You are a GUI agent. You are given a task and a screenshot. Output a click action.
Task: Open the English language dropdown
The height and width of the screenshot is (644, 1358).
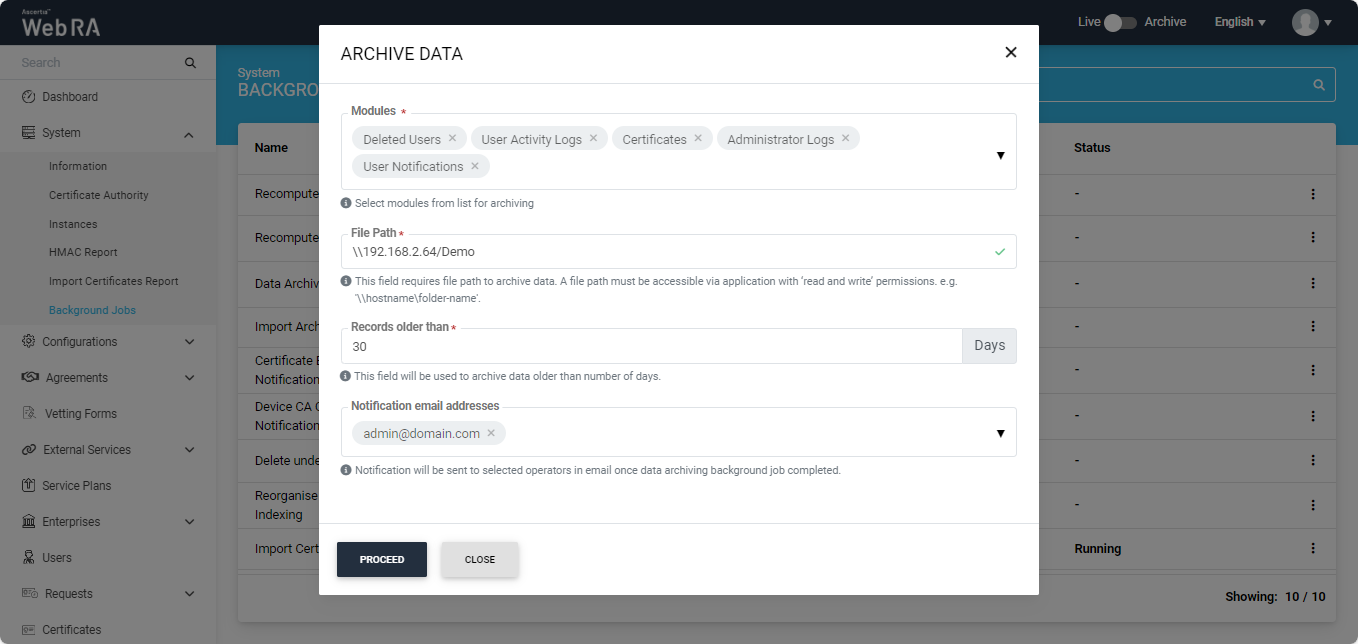[1239, 22]
